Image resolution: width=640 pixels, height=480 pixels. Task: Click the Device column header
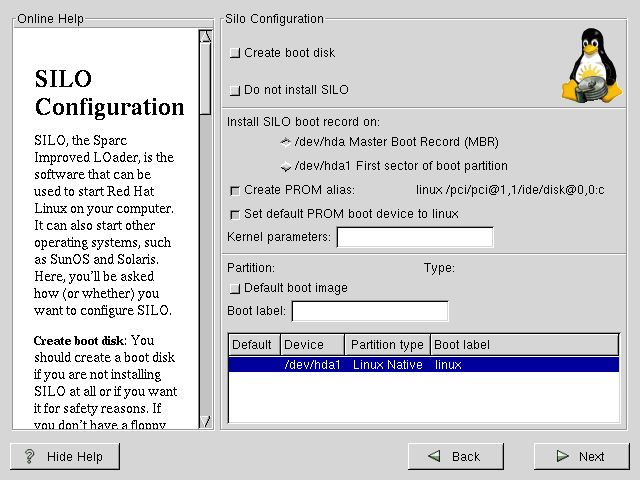[x=313, y=345]
